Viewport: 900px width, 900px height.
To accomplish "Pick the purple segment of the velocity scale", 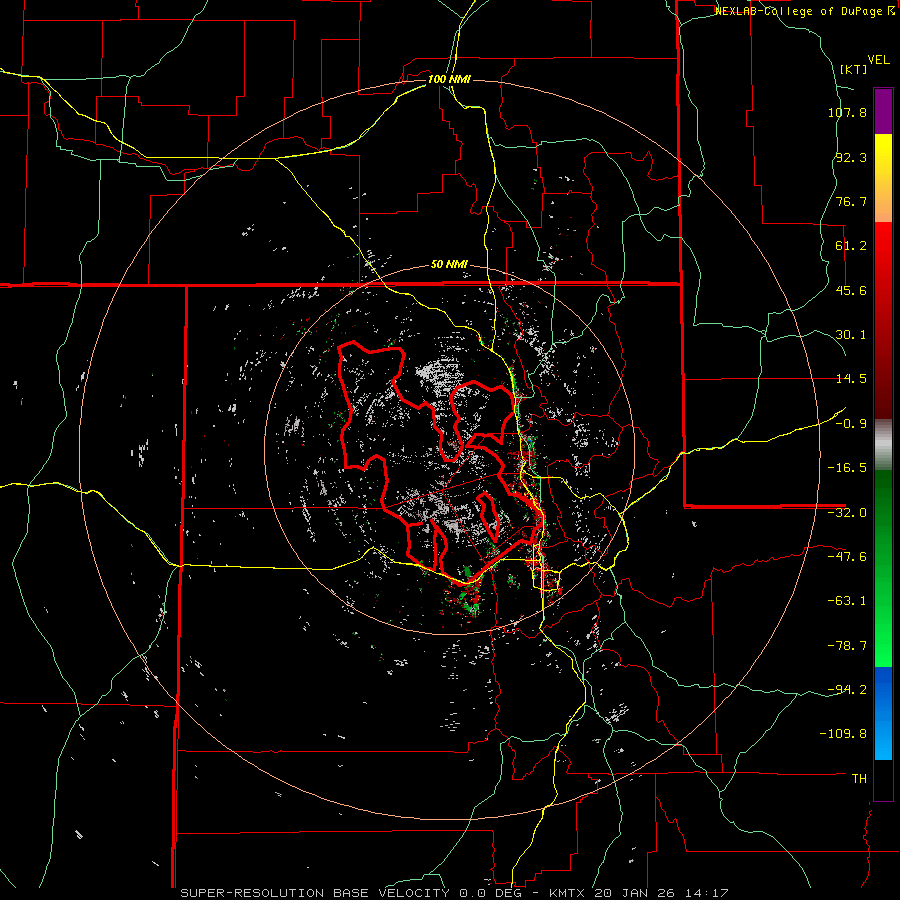I will (883, 110).
